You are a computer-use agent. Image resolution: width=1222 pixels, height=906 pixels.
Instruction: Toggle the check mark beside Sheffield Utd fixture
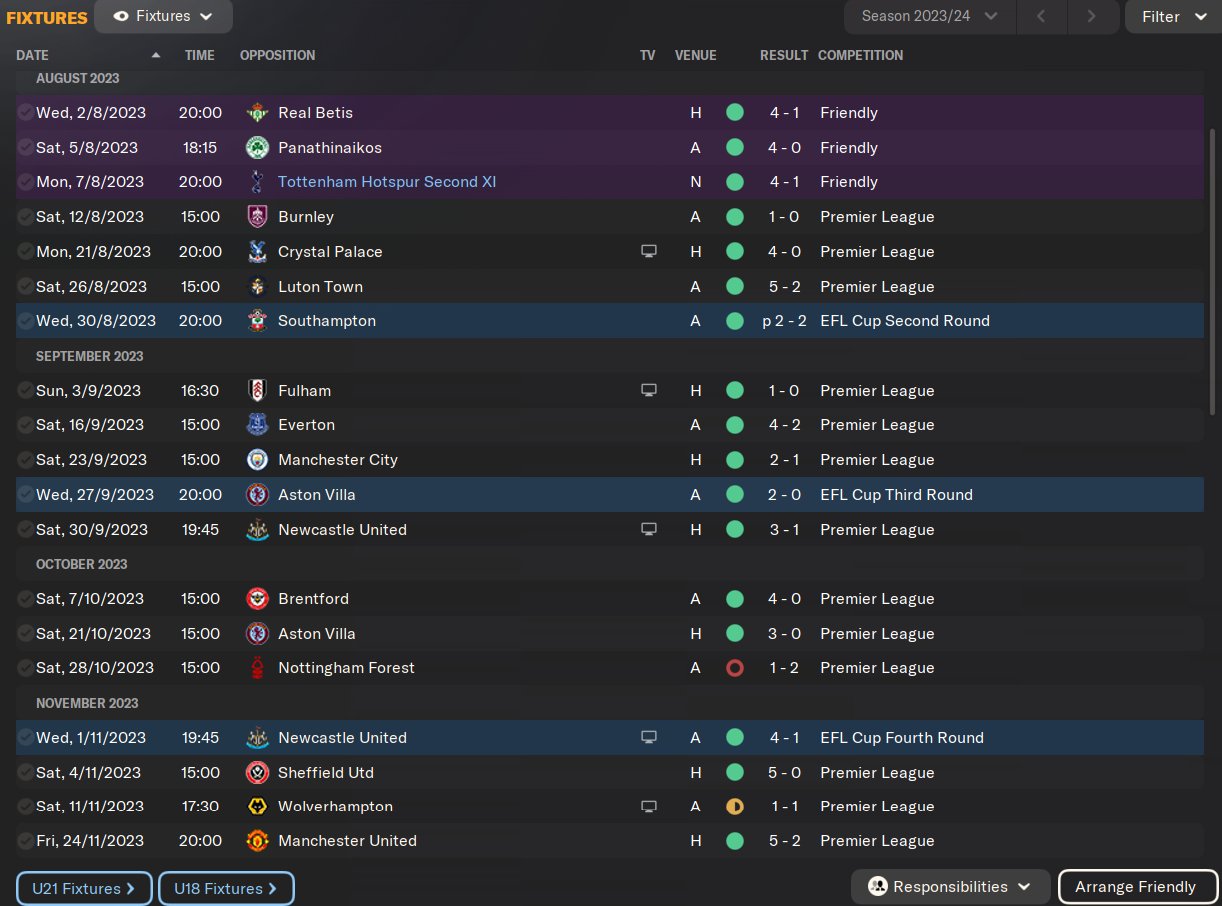click(x=25, y=773)
